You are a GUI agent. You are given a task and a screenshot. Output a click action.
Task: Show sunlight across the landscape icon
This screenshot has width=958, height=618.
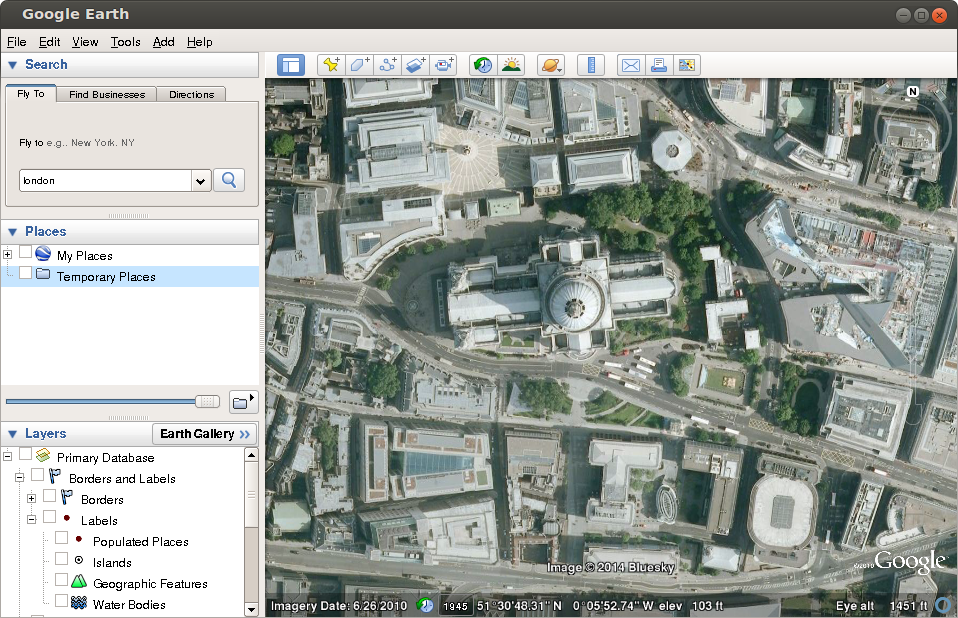point(511,65)
